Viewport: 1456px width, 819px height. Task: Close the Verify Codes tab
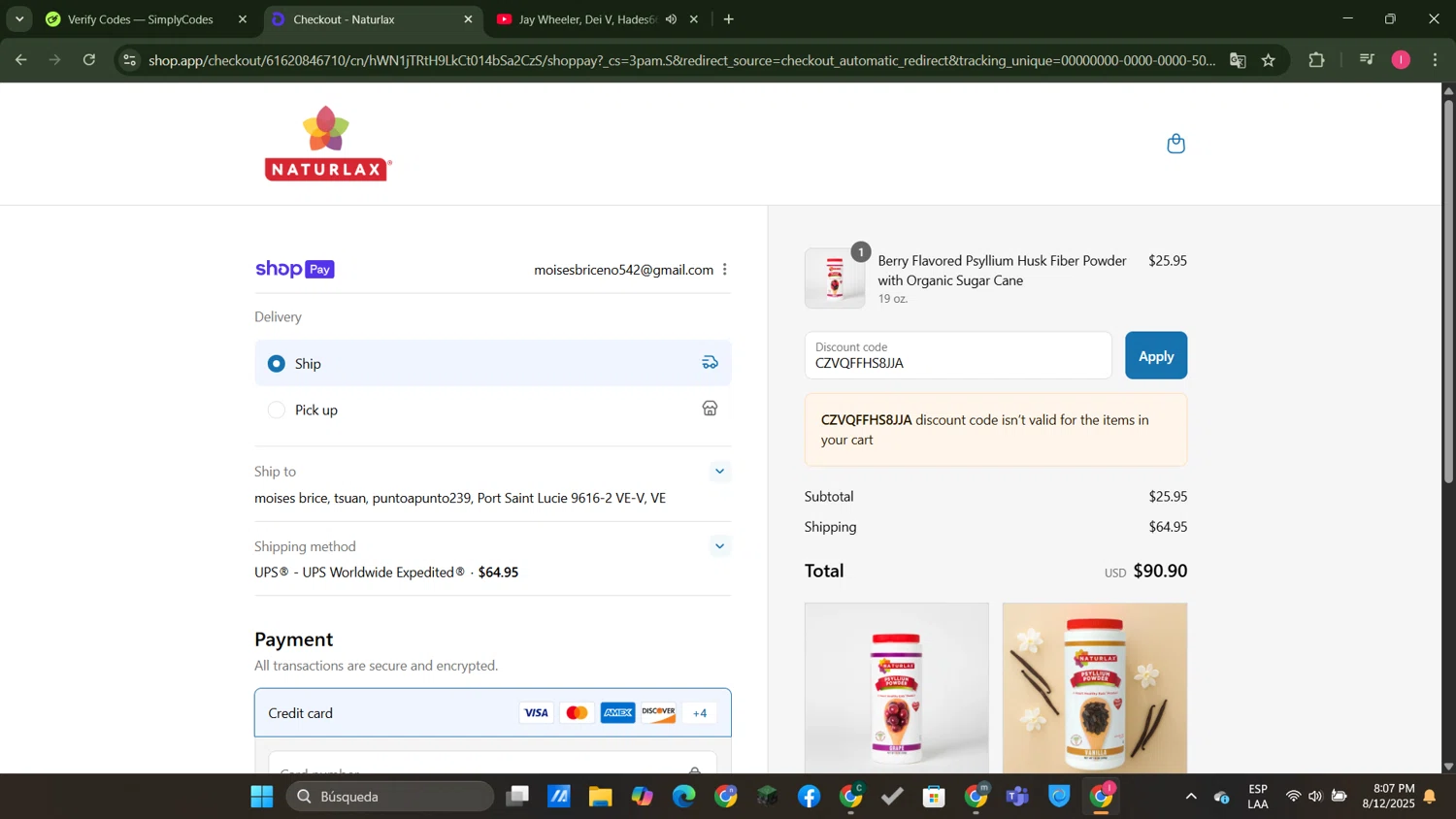tap(243, 19)
